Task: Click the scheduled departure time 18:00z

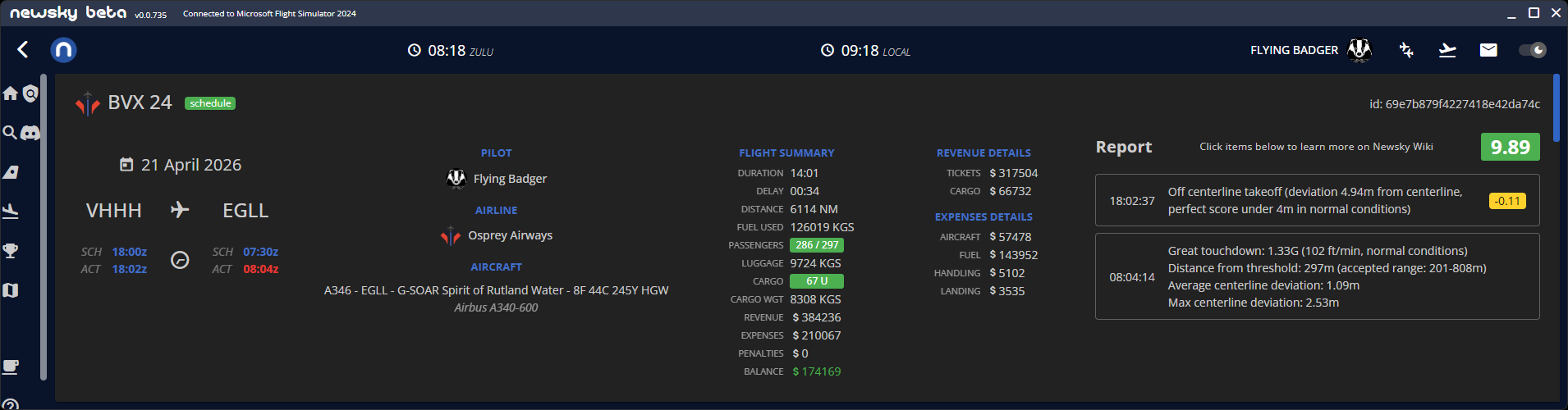Action: [x=130, y=252]
